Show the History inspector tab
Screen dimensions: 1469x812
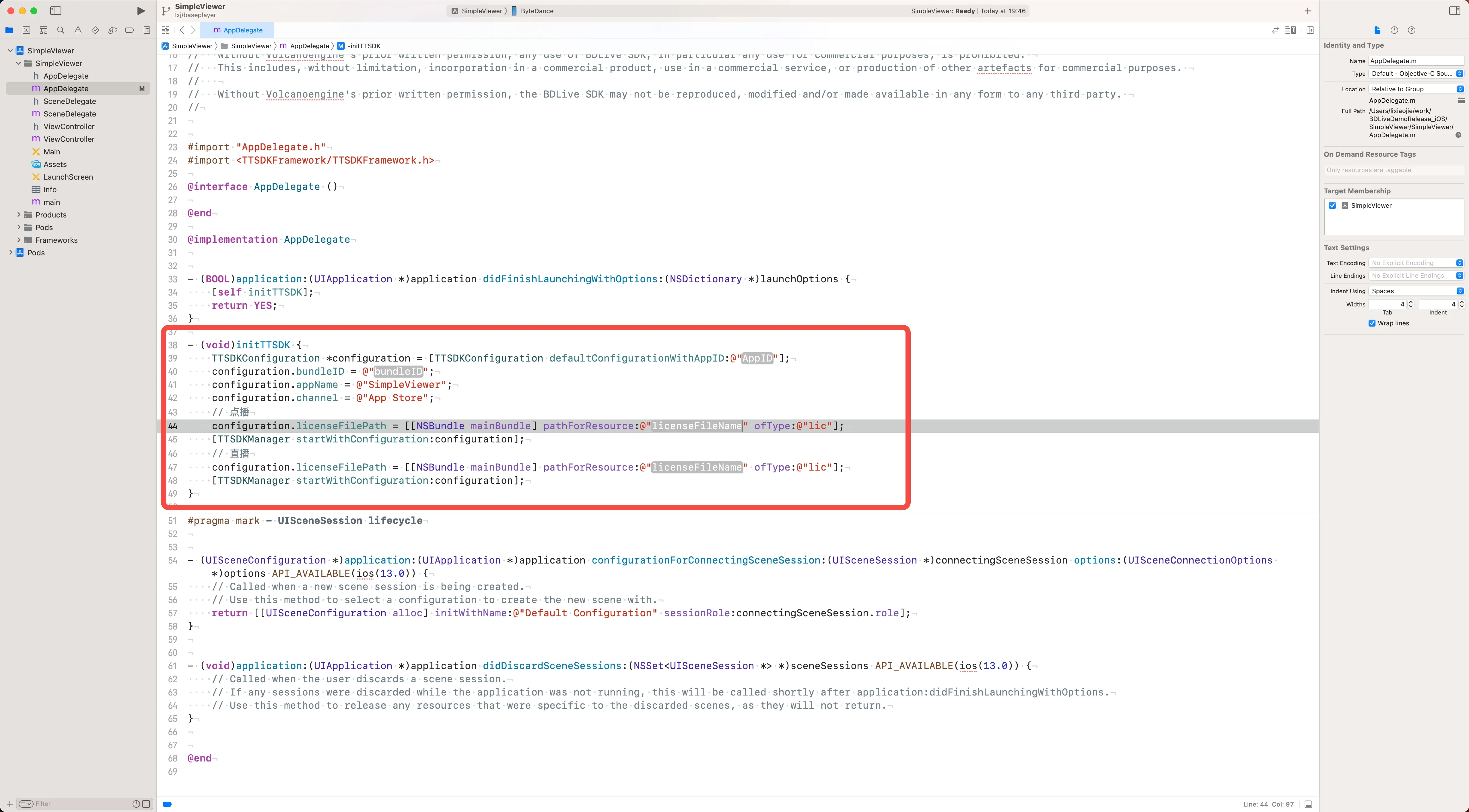click(x=1394, y=30)
